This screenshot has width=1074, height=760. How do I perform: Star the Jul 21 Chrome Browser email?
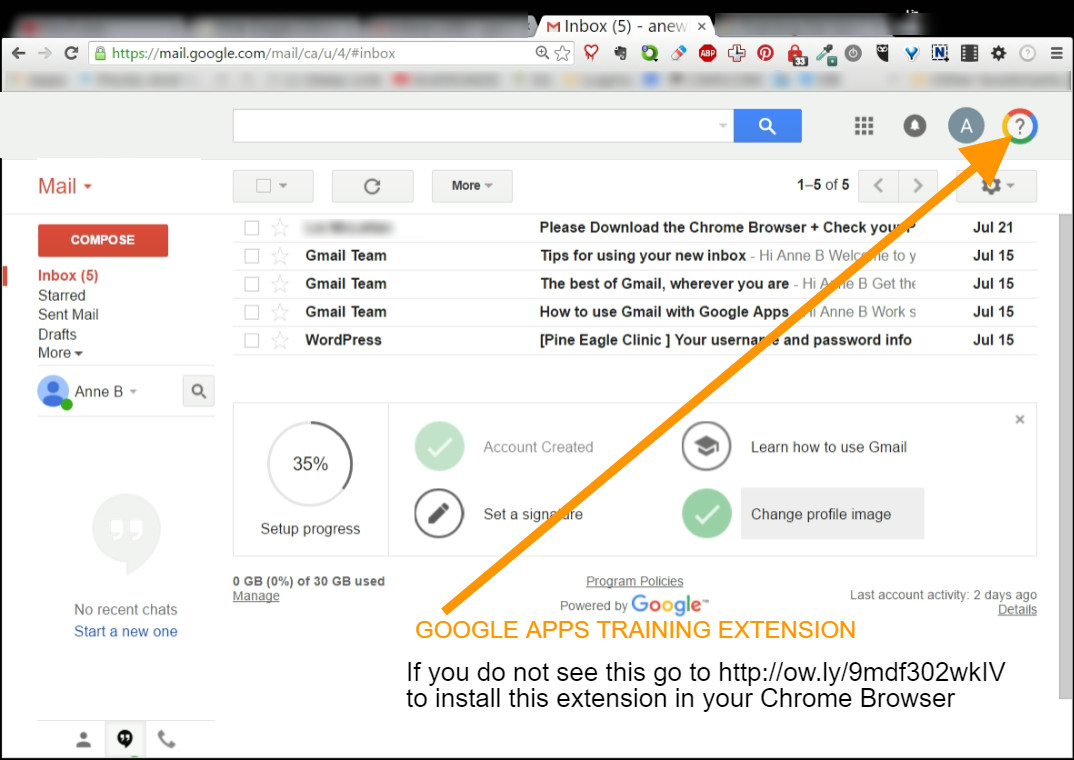(279, 227)
